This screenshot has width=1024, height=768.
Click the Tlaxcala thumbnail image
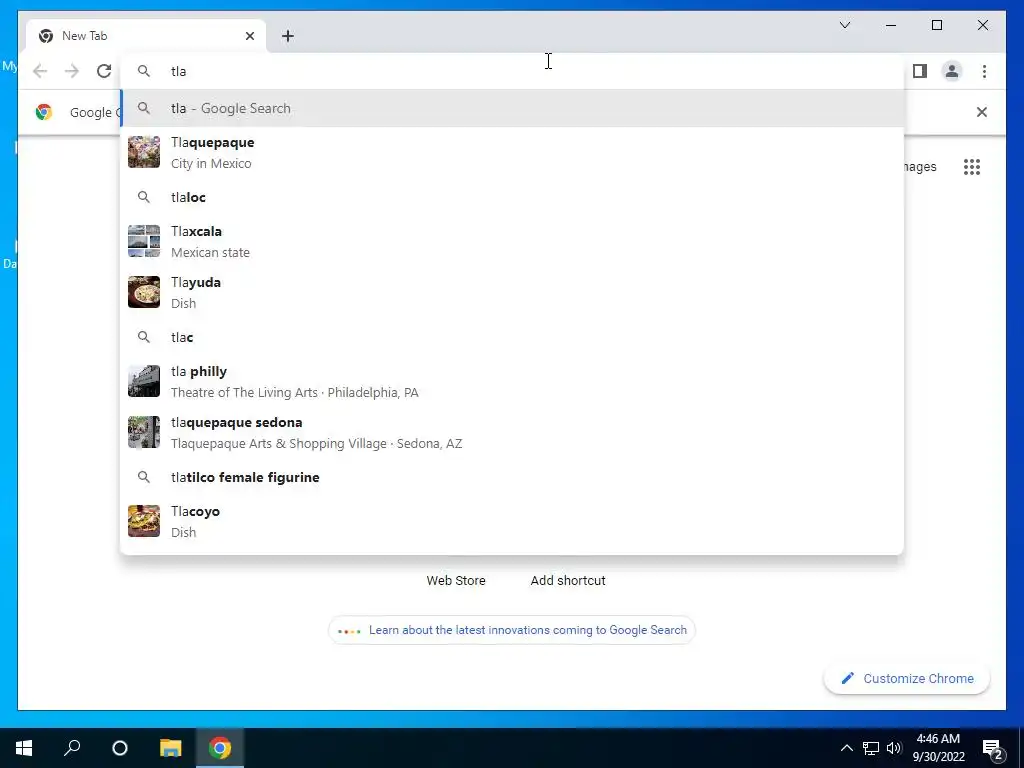point(144,241)
